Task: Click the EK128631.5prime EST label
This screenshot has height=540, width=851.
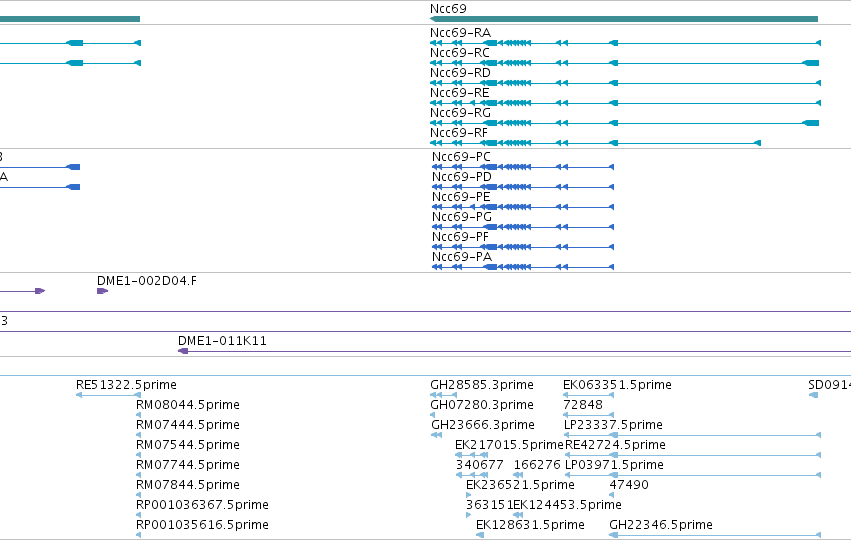Action: [x=530, y=525]
